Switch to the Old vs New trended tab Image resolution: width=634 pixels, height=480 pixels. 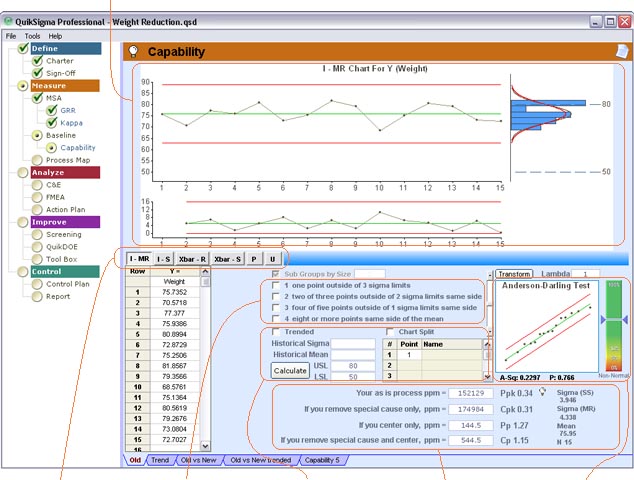coord(261,460)
